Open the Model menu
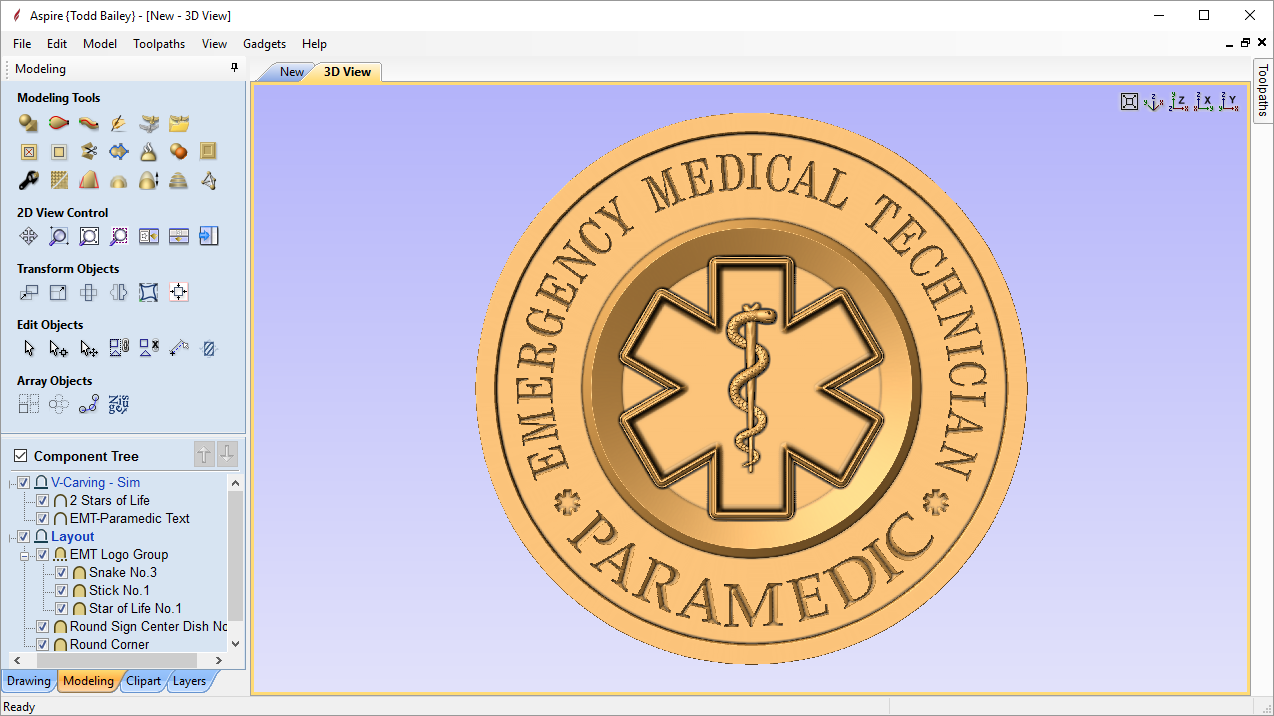The image size is (1274, 716). [x=100, y=44]
